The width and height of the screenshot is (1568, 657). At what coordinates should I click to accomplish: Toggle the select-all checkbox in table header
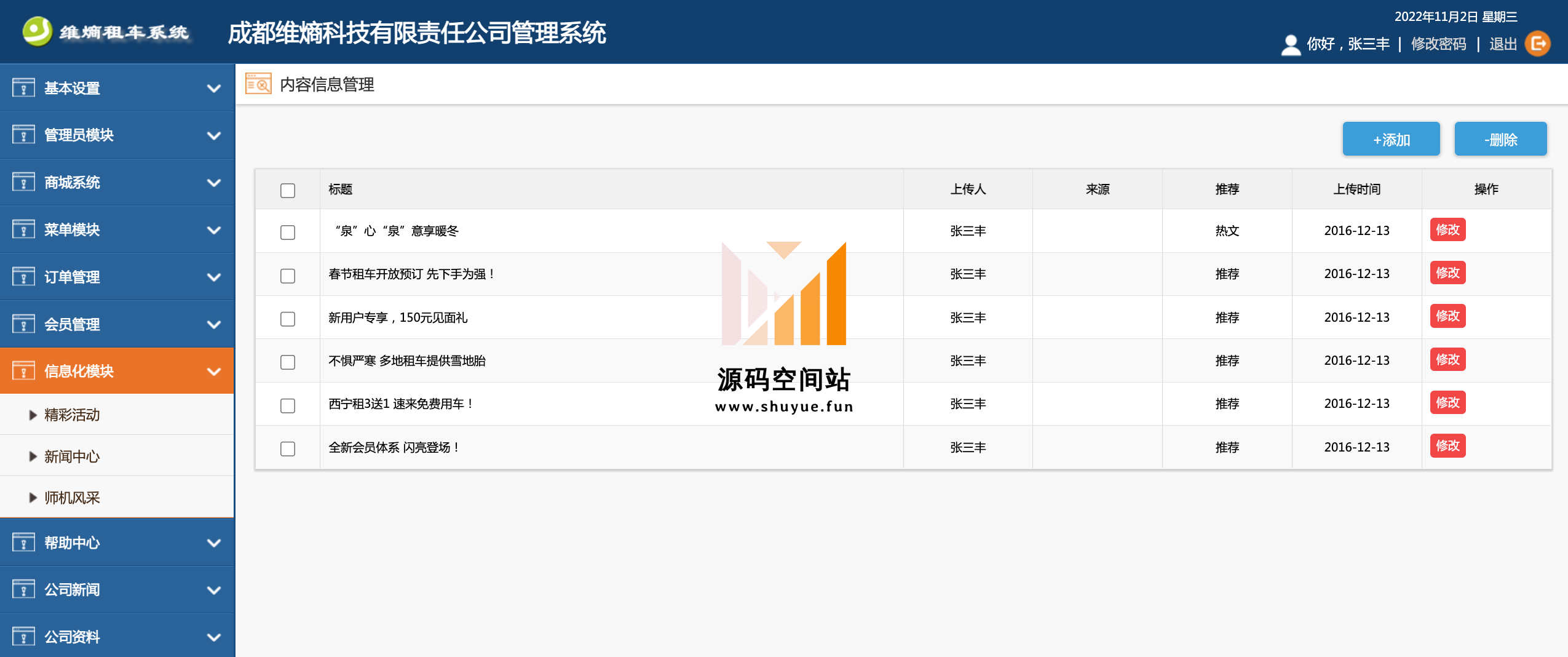tap(288, 190)
